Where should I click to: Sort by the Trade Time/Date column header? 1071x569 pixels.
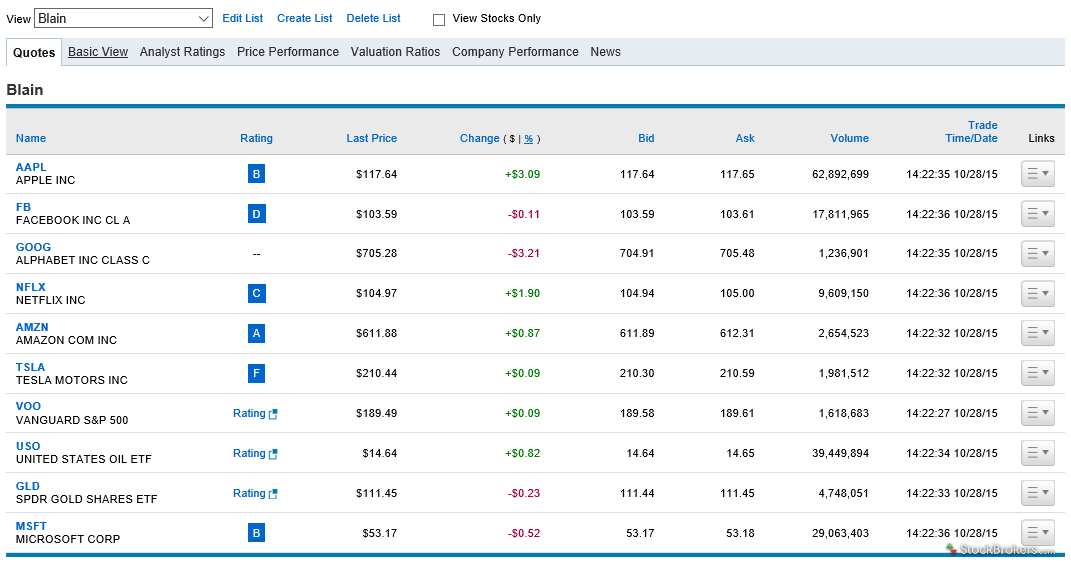(971, 132)
